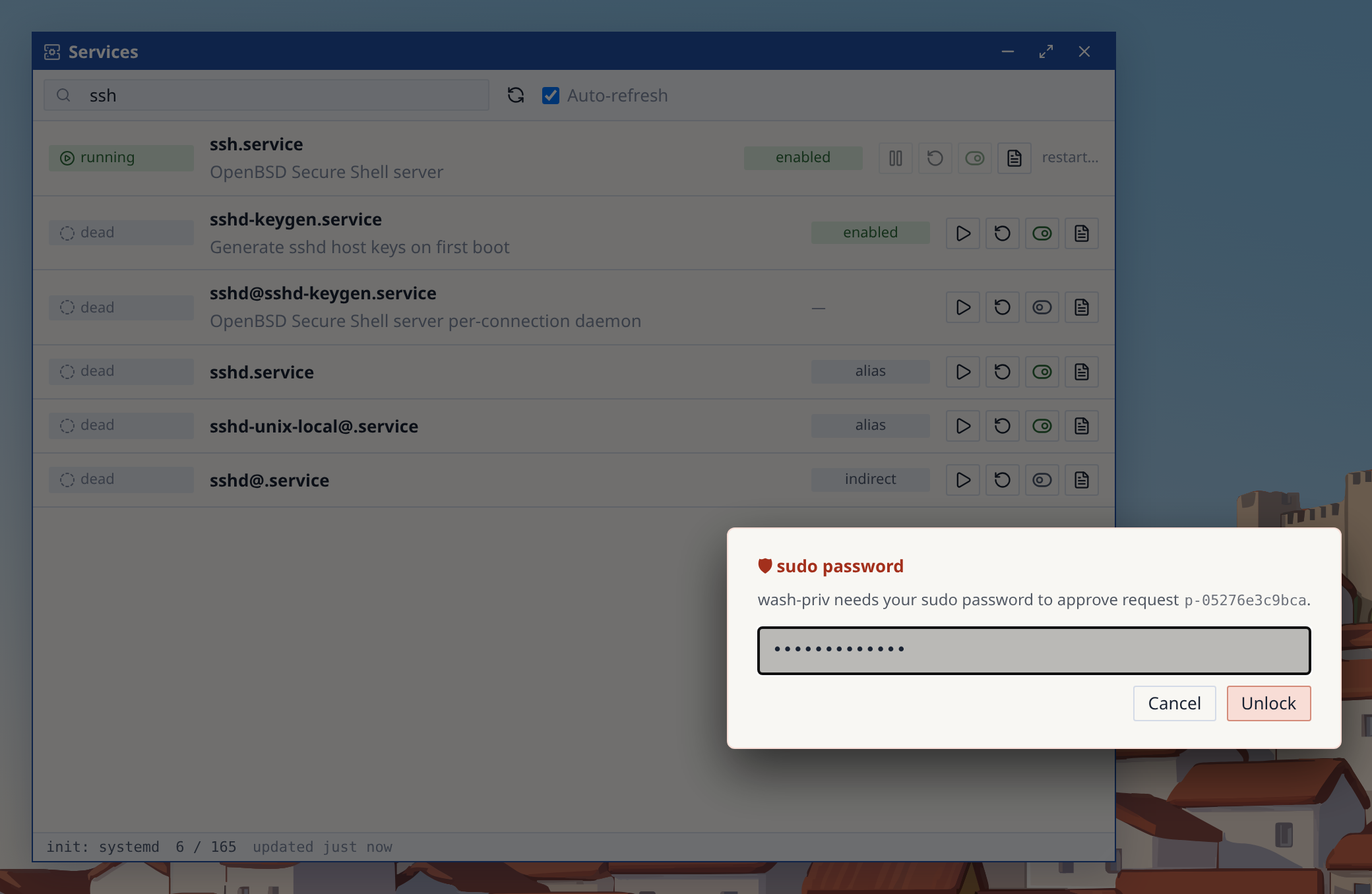Viewport: 1372px width, 894px height.
Task: Open the logs icon for ssh.service
Action: (1014, 158)
